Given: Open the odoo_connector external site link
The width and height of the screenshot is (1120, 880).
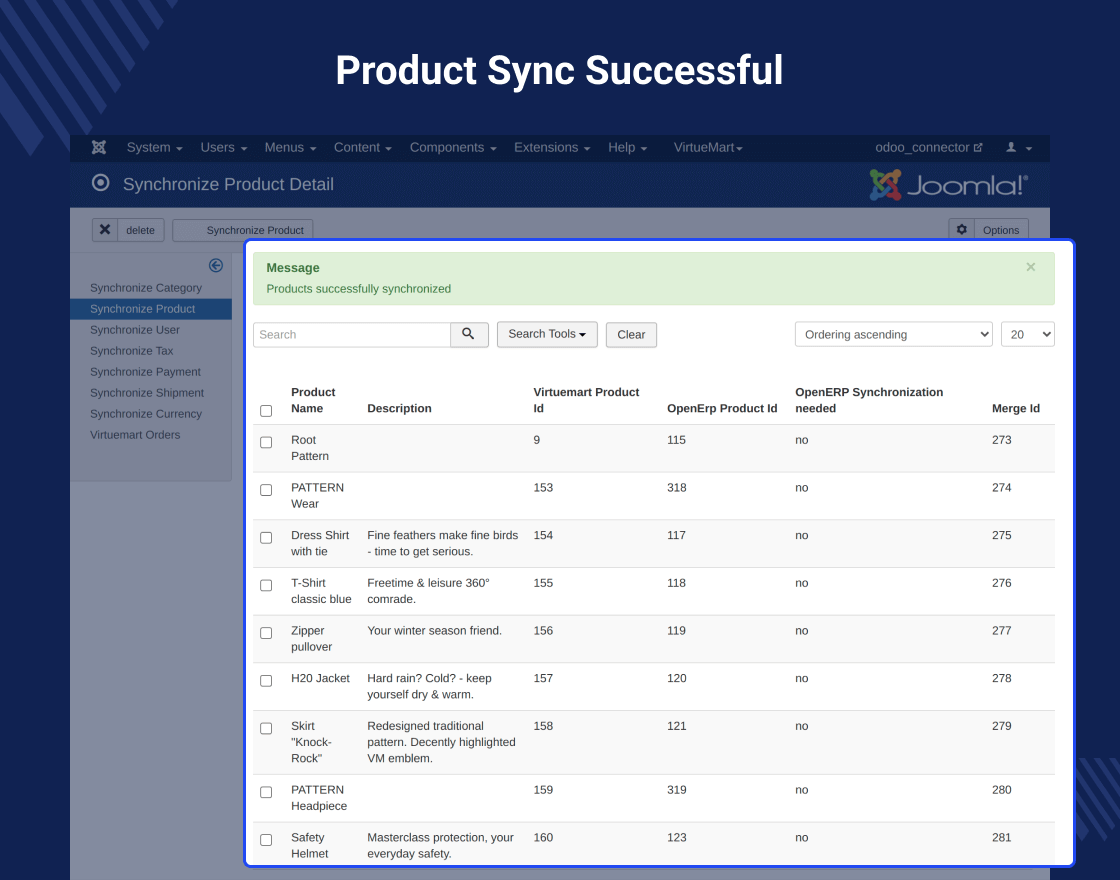Looking at the screenshot, I should point(929,148).
